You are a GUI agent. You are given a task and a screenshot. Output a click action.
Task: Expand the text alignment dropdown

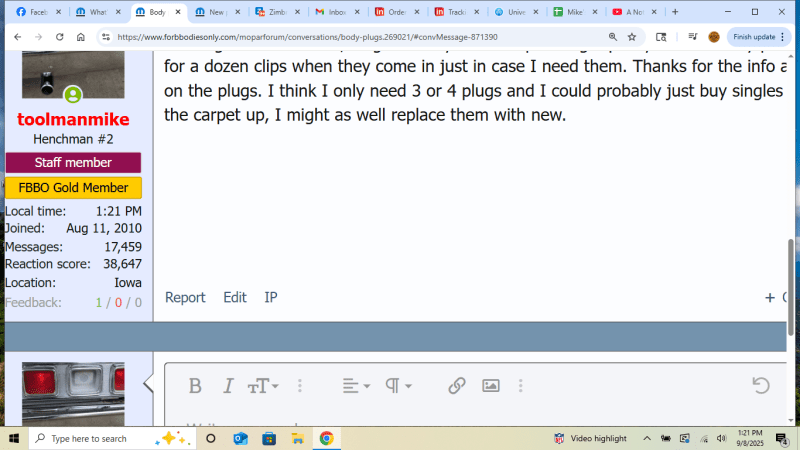355,386
